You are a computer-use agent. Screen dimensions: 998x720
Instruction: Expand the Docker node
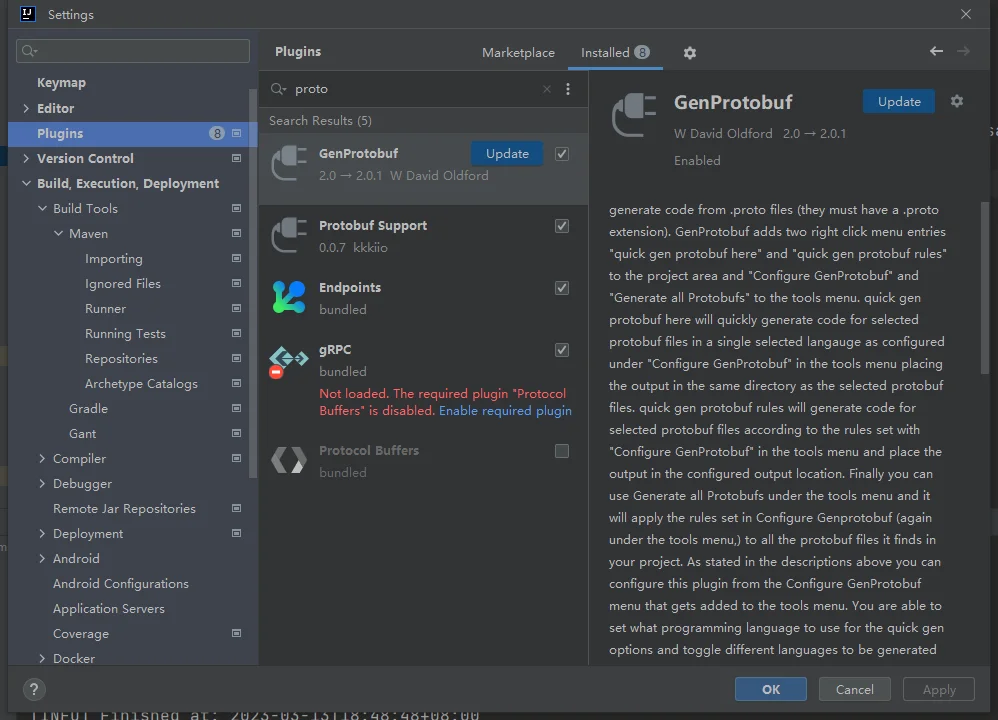(42, 658)
